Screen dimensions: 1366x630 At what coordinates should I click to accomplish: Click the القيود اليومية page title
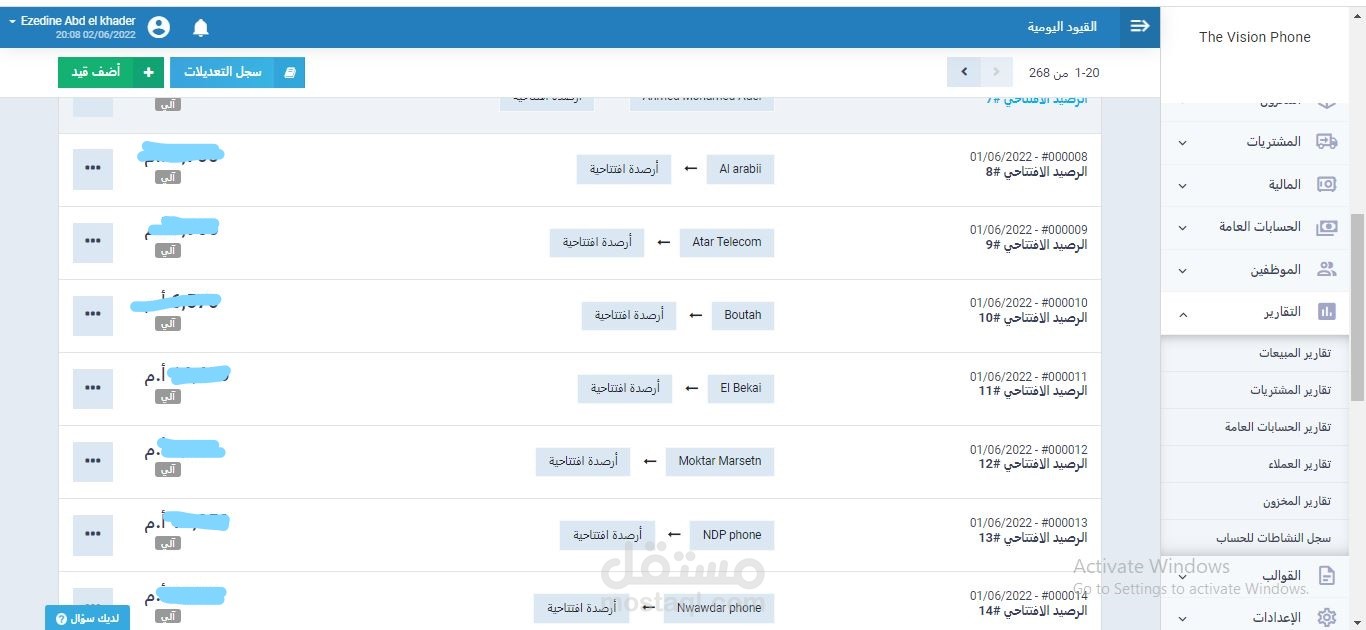[1062, 26]
